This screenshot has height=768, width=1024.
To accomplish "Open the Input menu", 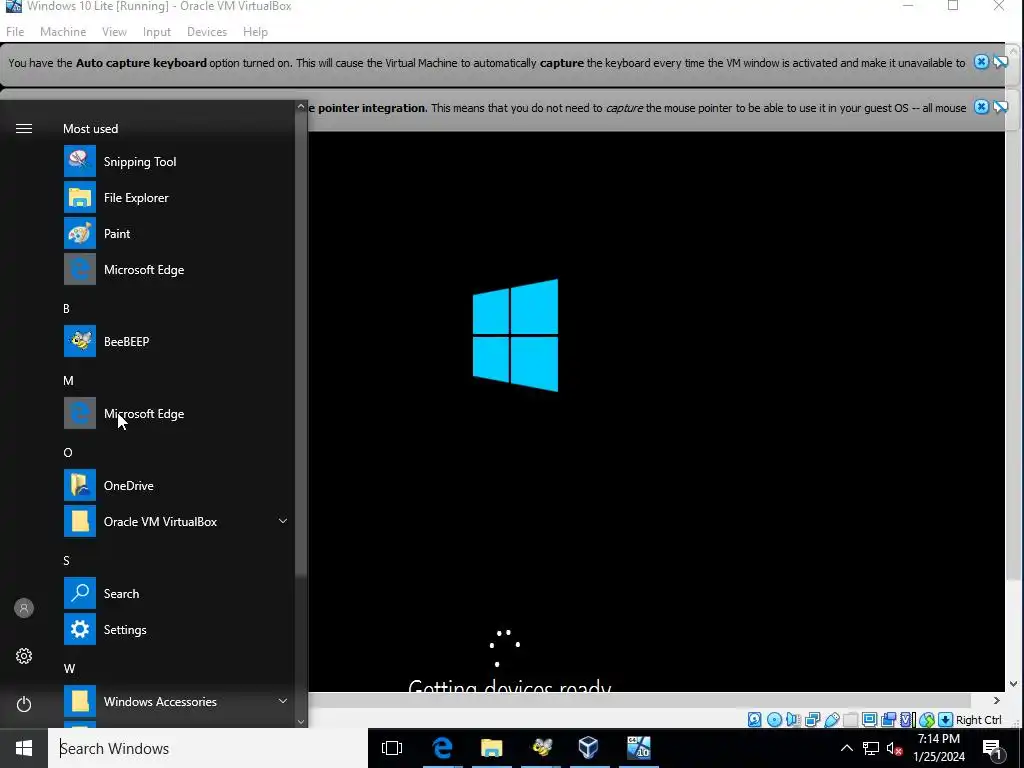I will (157, 31).
